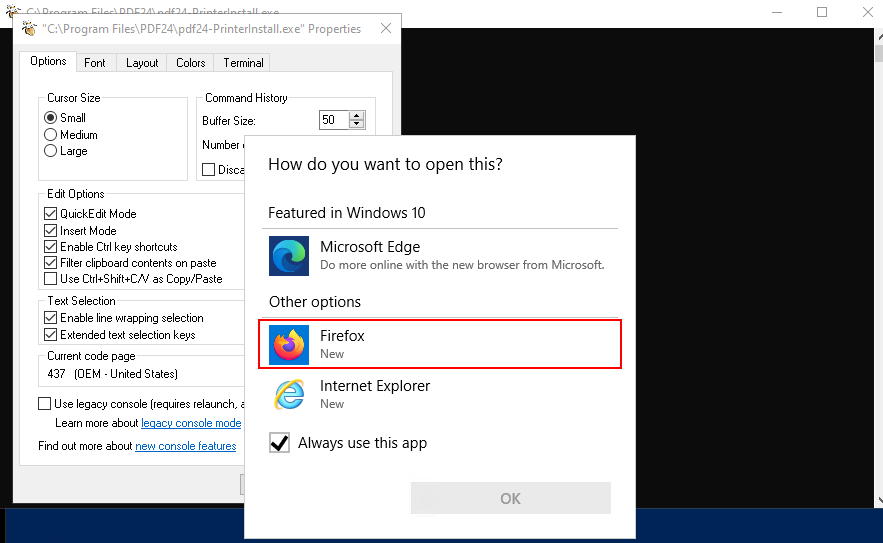Click the Firefox logo icon

[x=289, y=345]
